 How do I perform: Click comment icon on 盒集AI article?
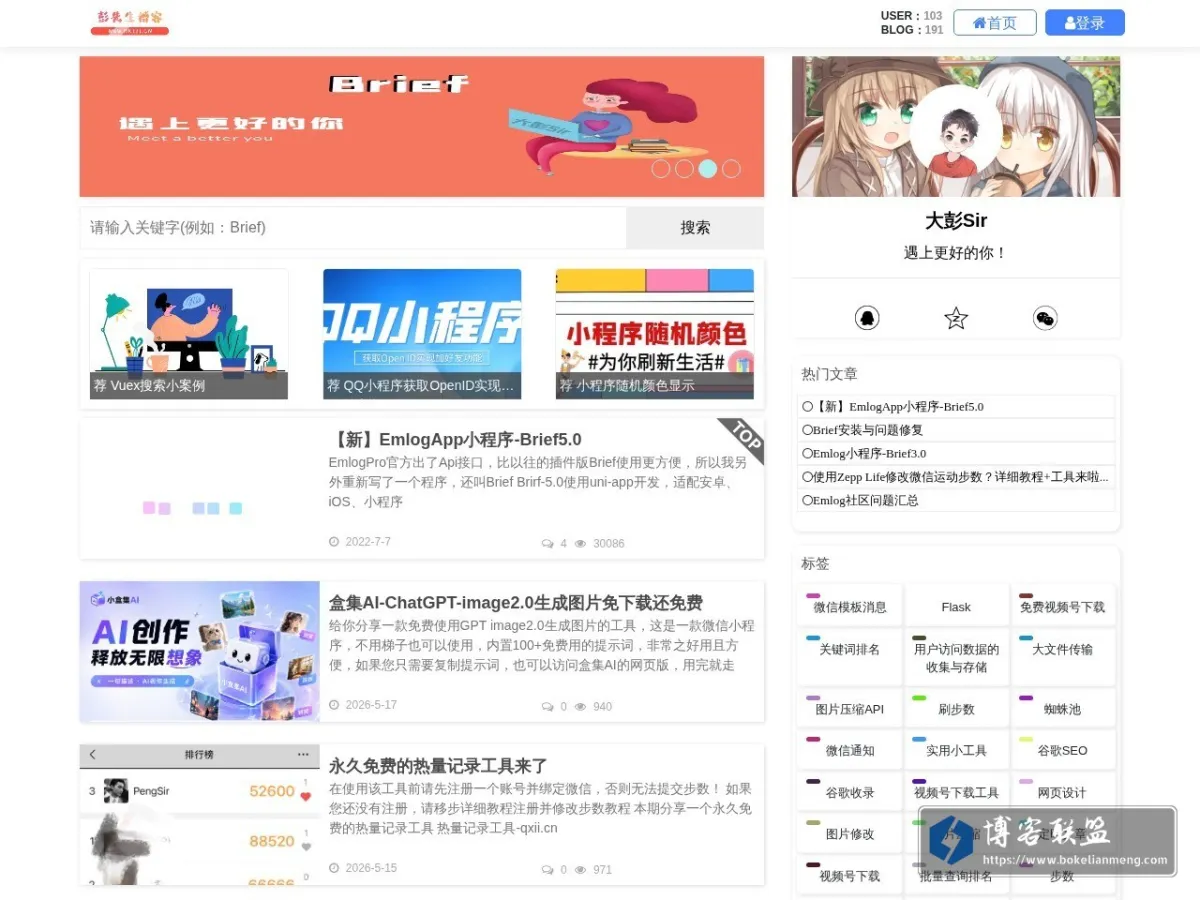coord(547,707)
